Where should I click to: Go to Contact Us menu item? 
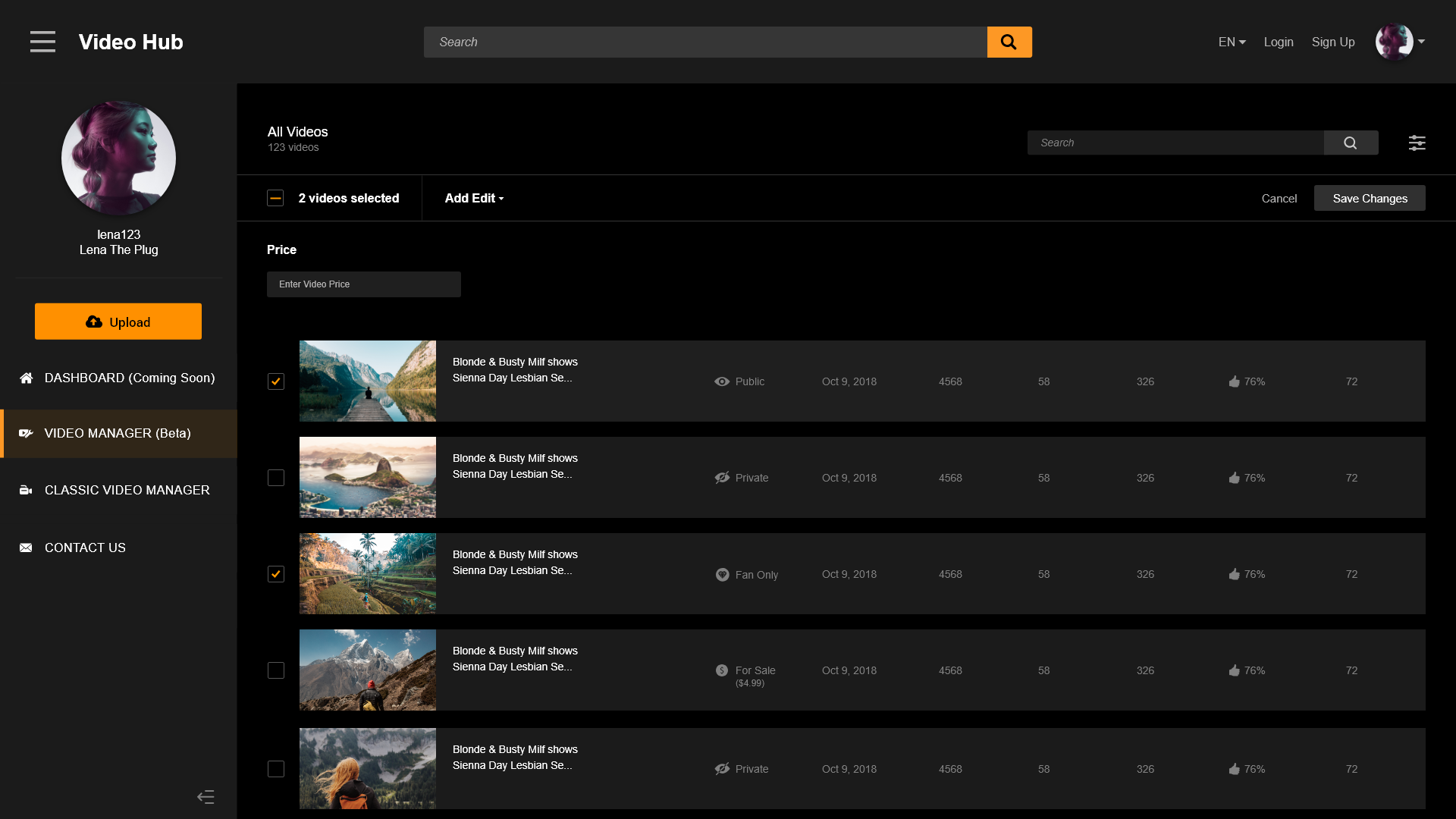(118, 548)
